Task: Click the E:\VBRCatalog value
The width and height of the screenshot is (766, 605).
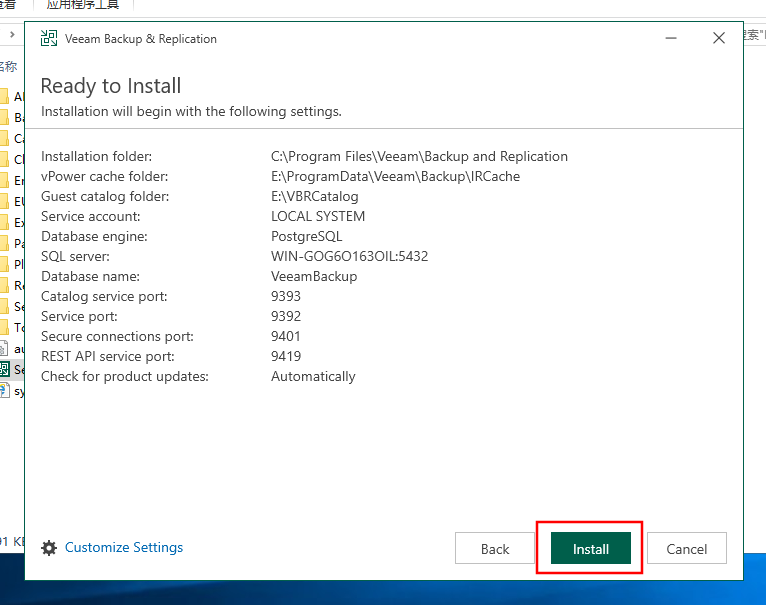Action: (x=315, y=196)
